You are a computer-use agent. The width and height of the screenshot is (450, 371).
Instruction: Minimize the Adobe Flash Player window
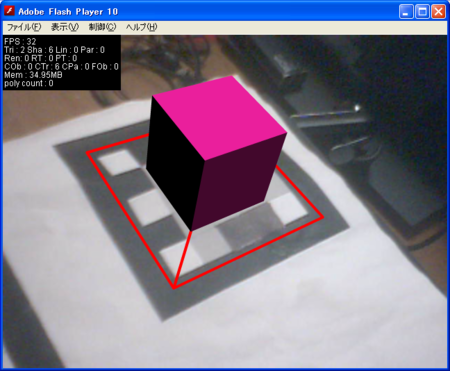pos(406,12)
